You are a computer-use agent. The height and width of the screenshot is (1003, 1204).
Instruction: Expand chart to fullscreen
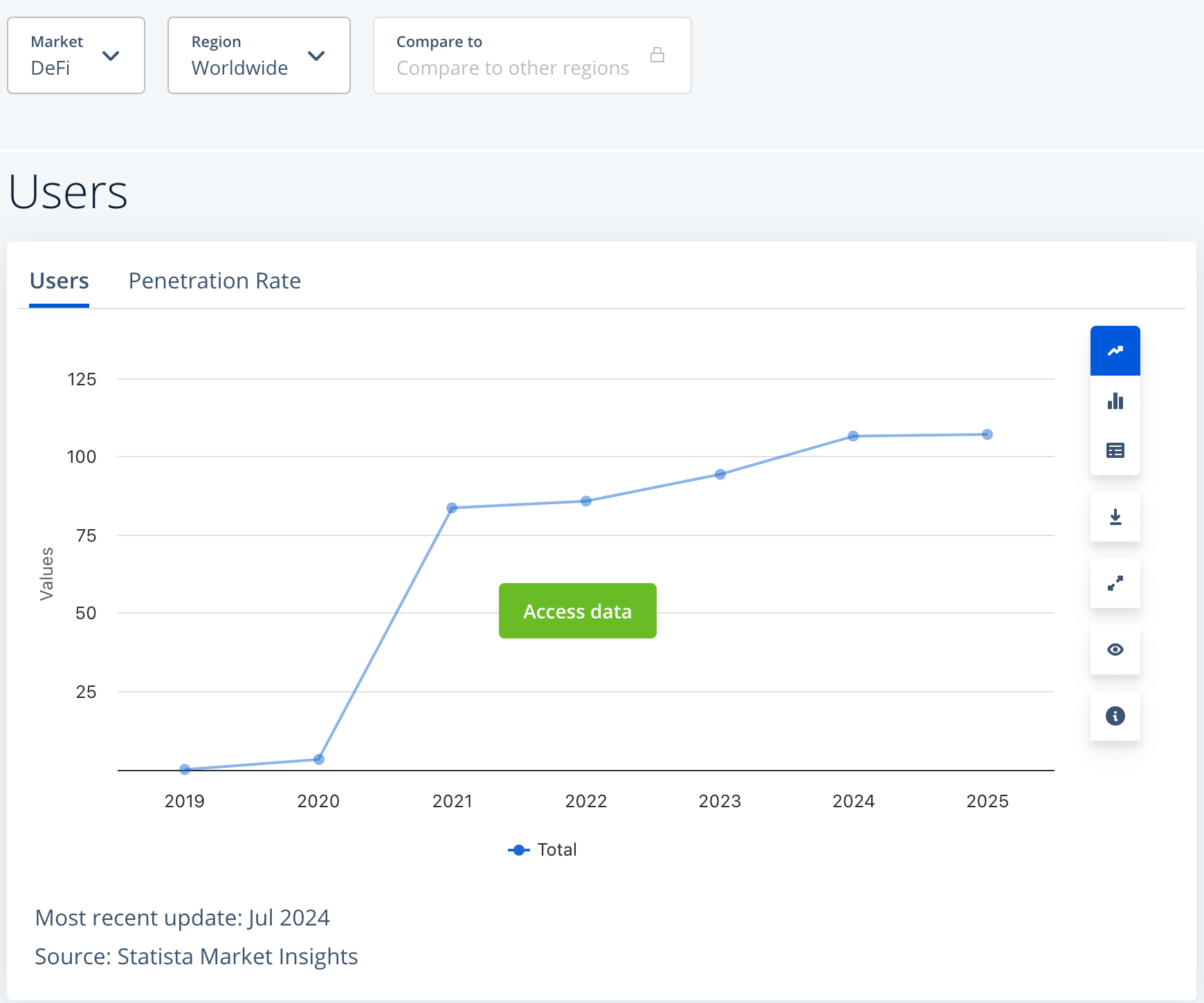tap(1115, 583)
